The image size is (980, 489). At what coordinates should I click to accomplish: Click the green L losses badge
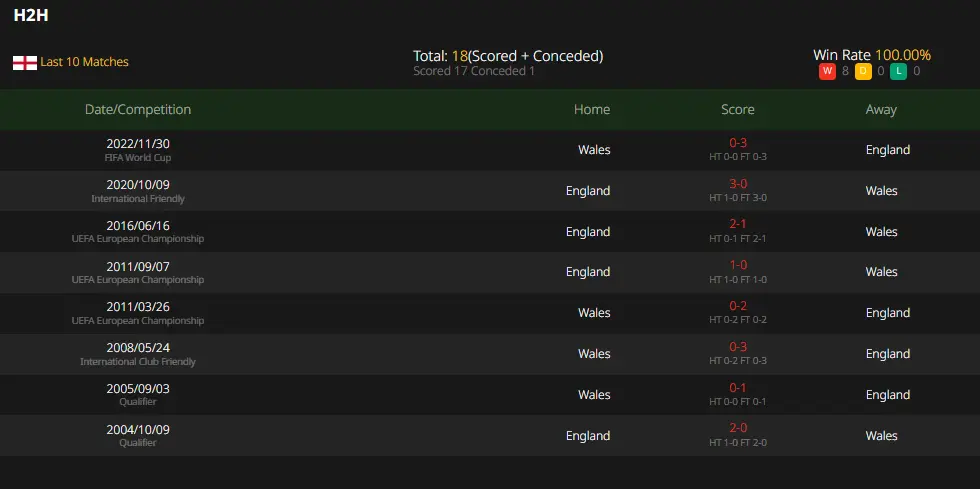[899, 71]
